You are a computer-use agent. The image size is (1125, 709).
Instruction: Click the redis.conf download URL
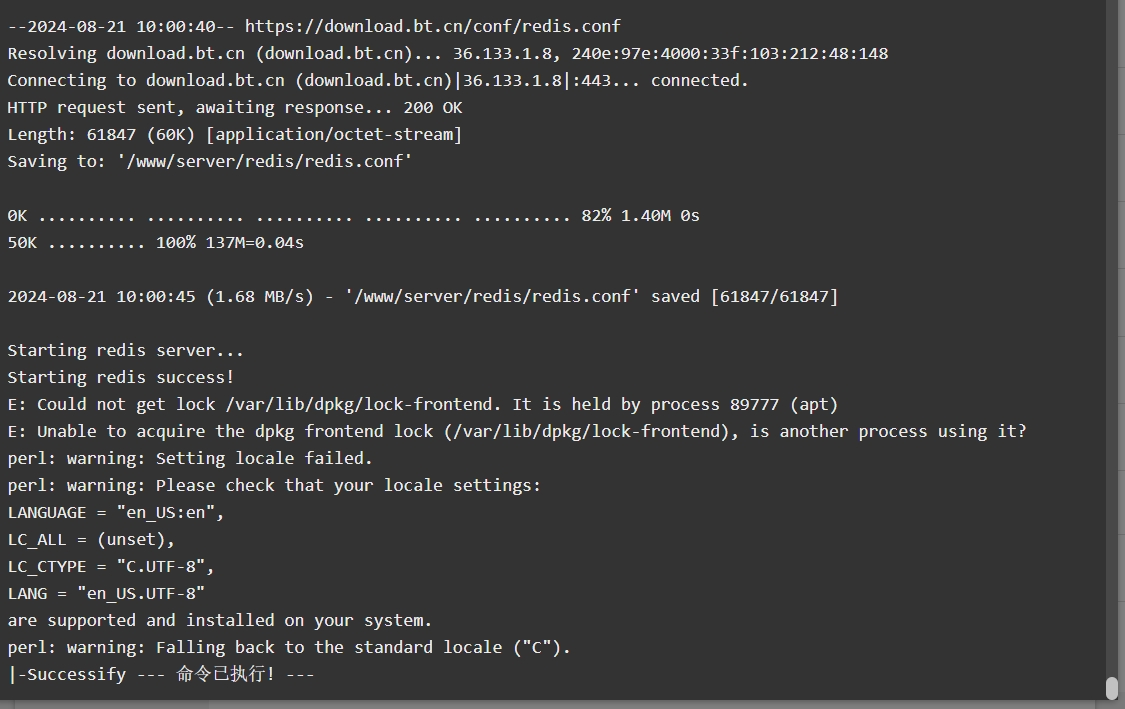click(x=433, y=27)
